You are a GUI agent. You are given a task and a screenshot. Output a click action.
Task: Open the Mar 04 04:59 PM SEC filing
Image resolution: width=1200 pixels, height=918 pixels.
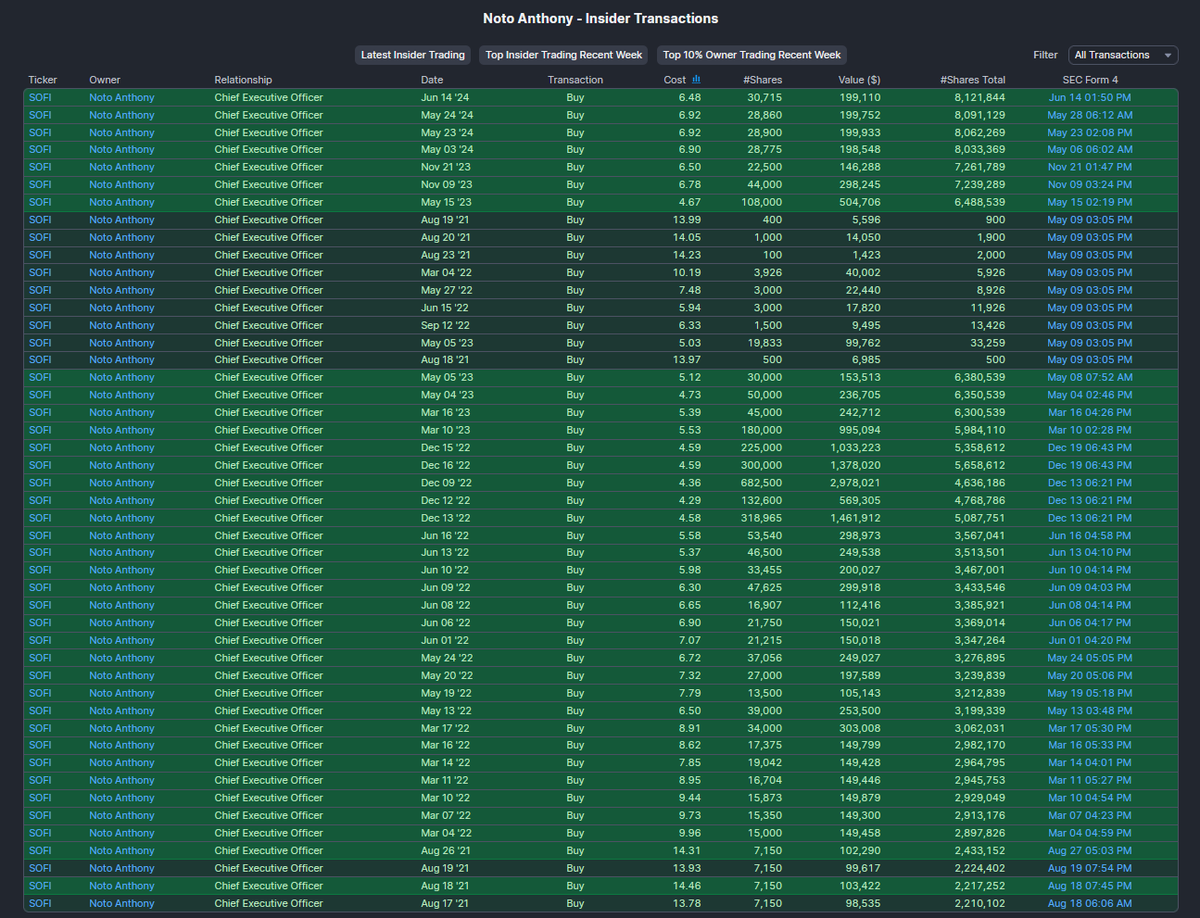coord(1090,833)
